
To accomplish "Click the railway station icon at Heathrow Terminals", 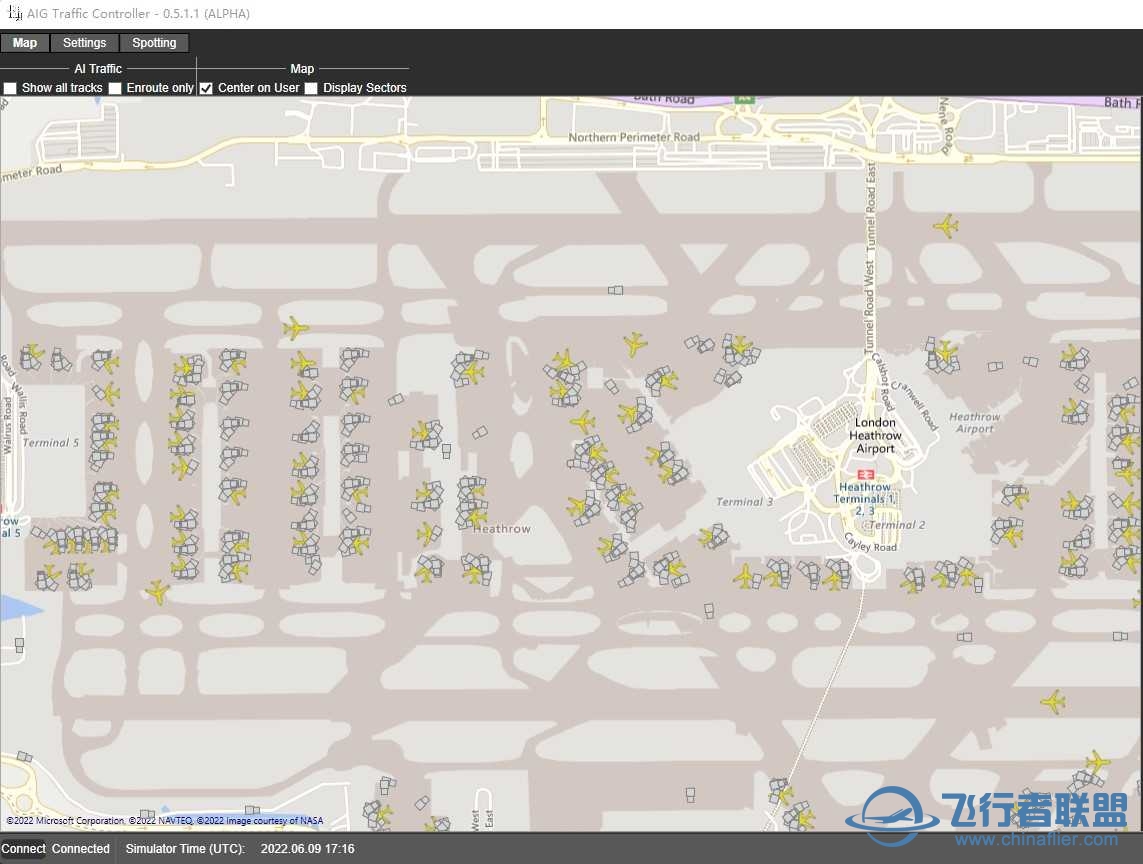I will tap(865, 474).
